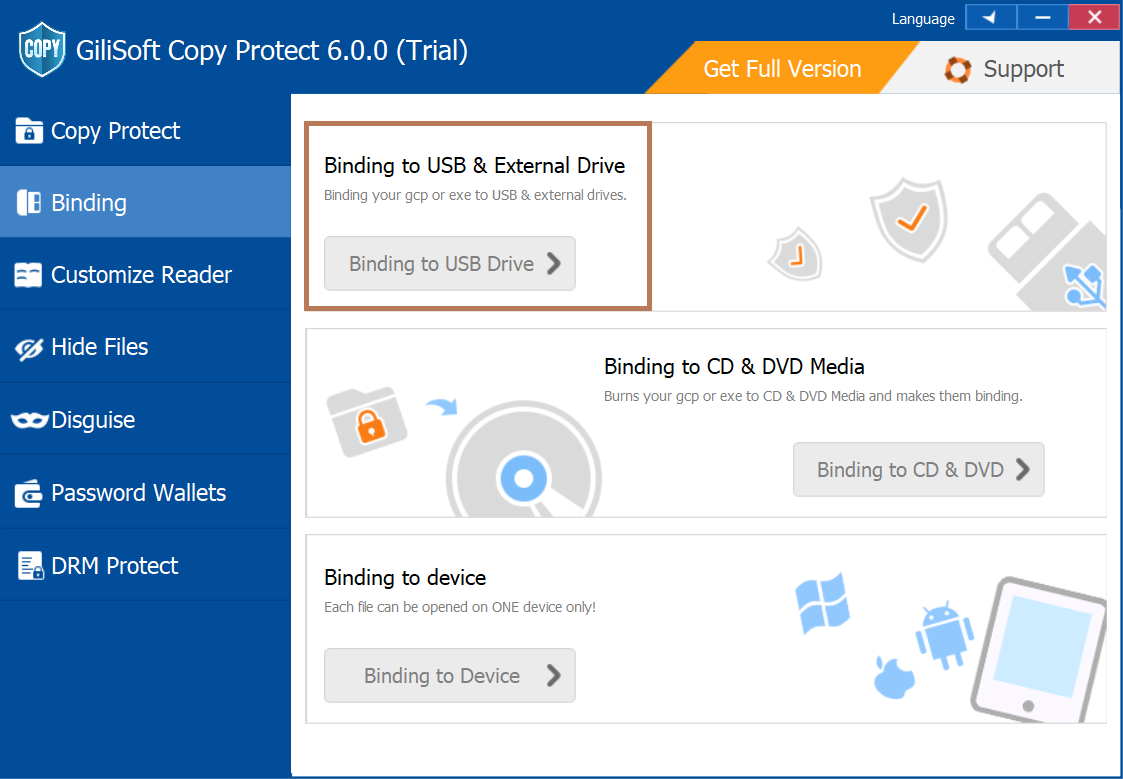Viewport: 1123px width, 779px height.
Task: Click the Copy Protect folder-lock icon
Action: (29, 130)
